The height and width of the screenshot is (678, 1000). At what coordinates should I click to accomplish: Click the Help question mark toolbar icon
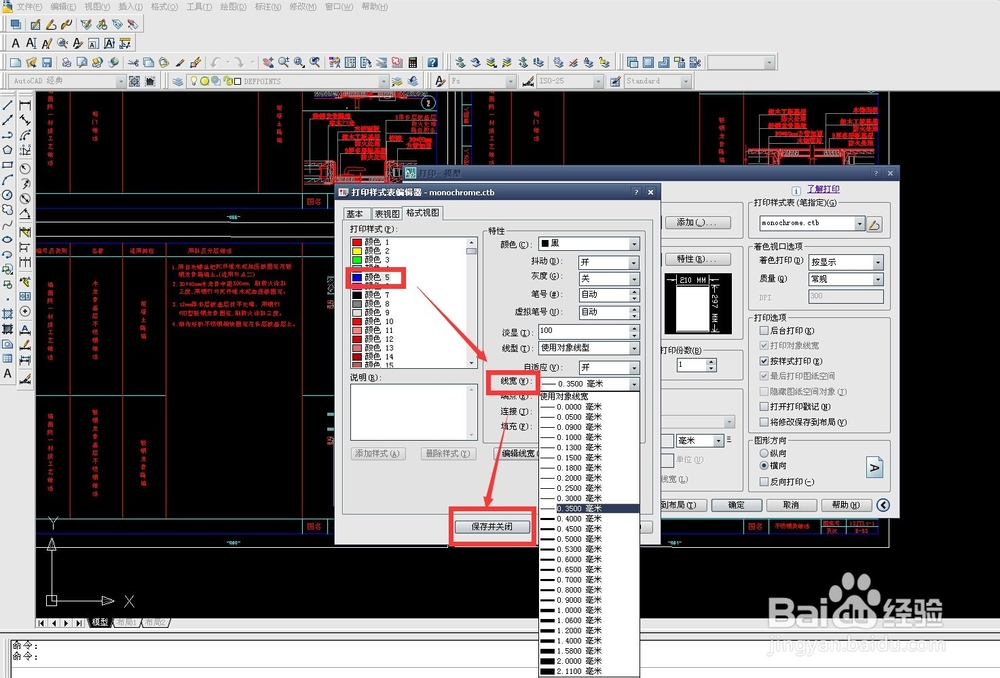[432, 62]
